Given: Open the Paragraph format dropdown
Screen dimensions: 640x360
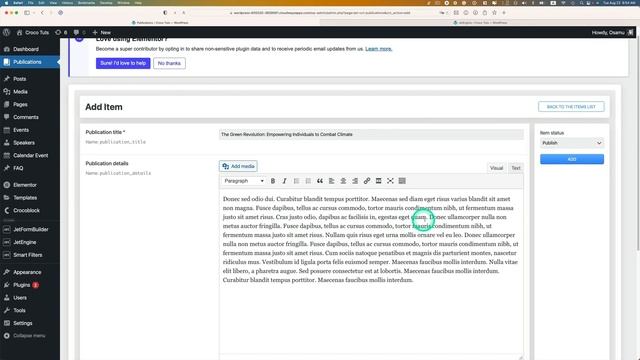Looking at the screenshot, I should (244, 181).
